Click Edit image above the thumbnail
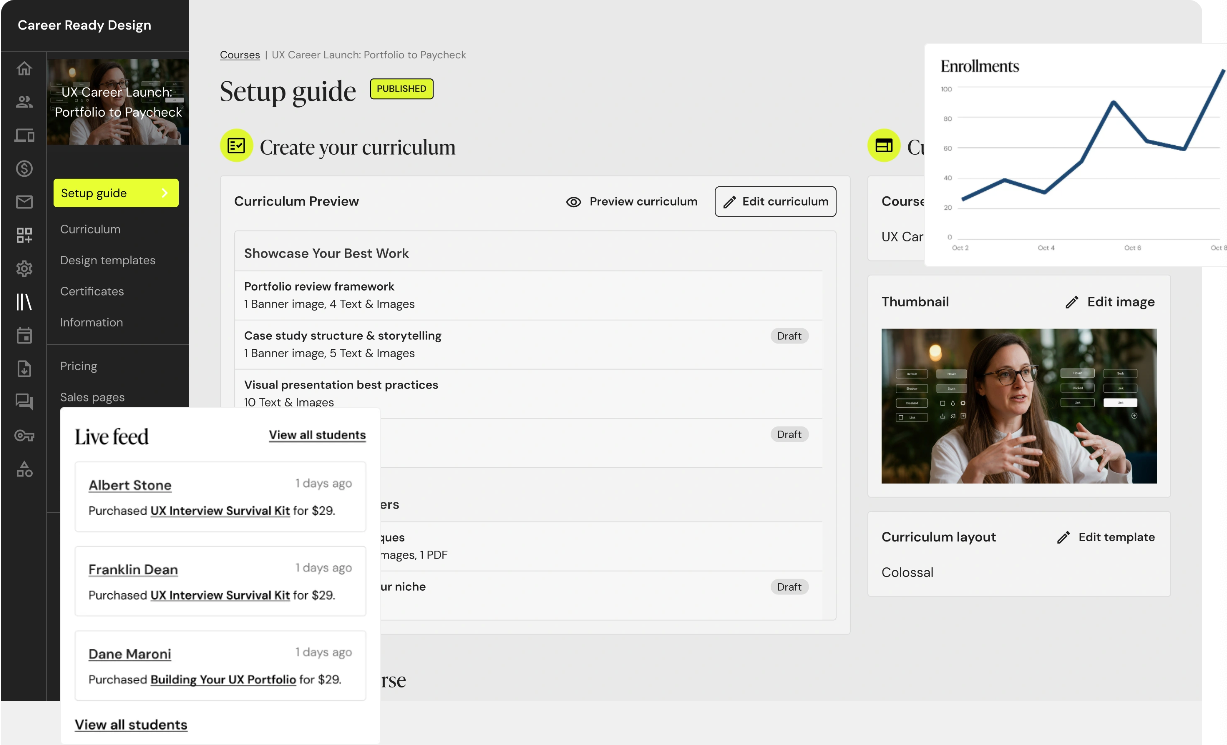This screenshot has width=1227, height=745. coord(1109,302)
